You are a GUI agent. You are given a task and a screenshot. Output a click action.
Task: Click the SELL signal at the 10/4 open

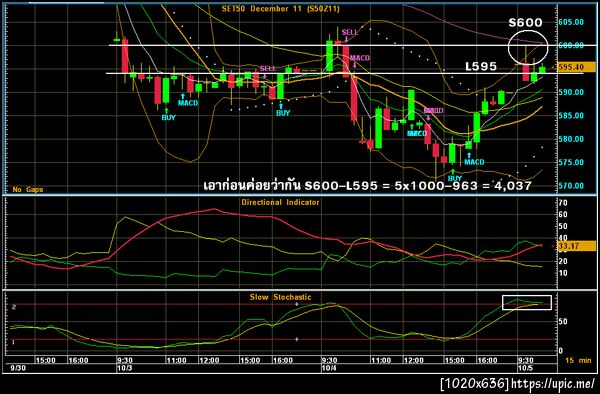tap(349, 33)
